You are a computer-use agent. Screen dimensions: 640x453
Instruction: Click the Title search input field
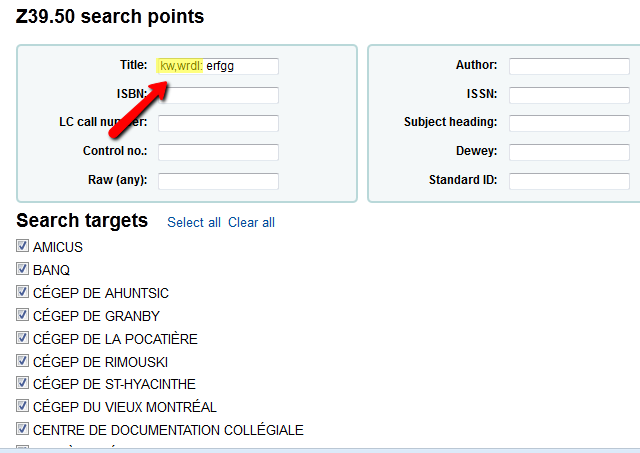coord(240,66)
